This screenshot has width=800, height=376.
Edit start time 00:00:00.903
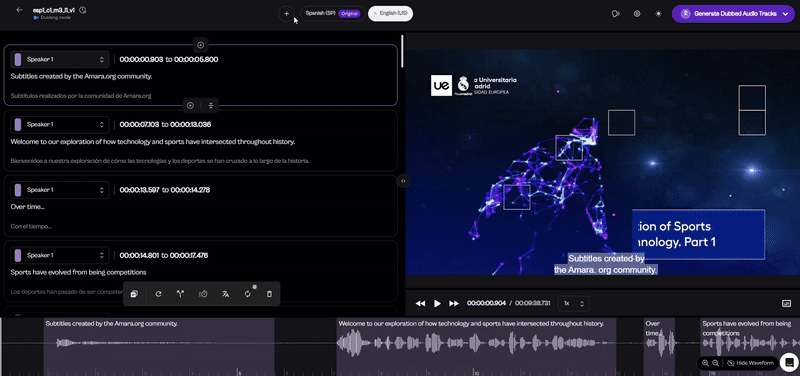141,60
